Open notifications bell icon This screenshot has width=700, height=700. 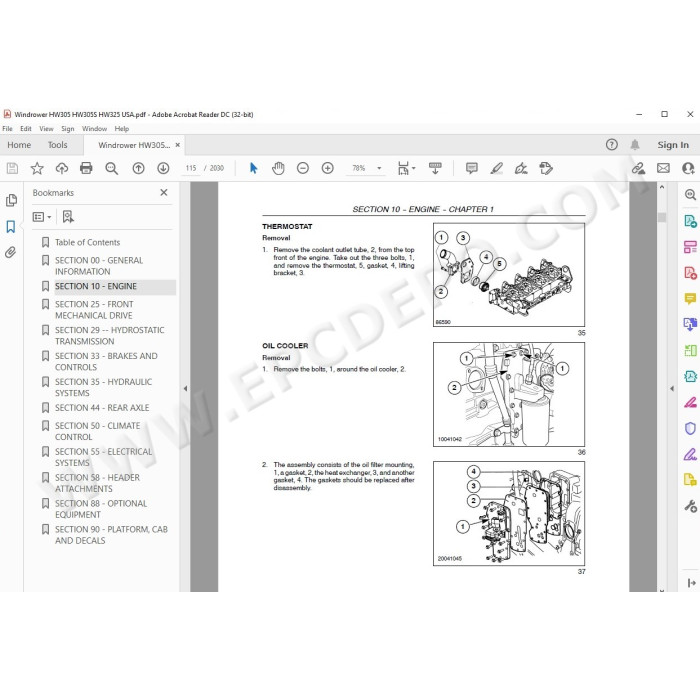(635, 145)
